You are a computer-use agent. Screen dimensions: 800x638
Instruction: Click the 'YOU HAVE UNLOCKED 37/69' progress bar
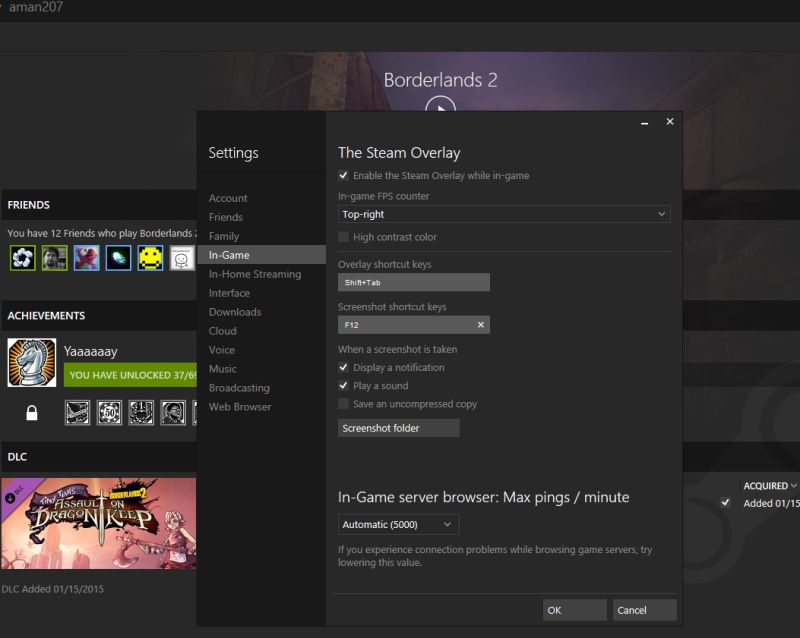[x=130, y=375]
